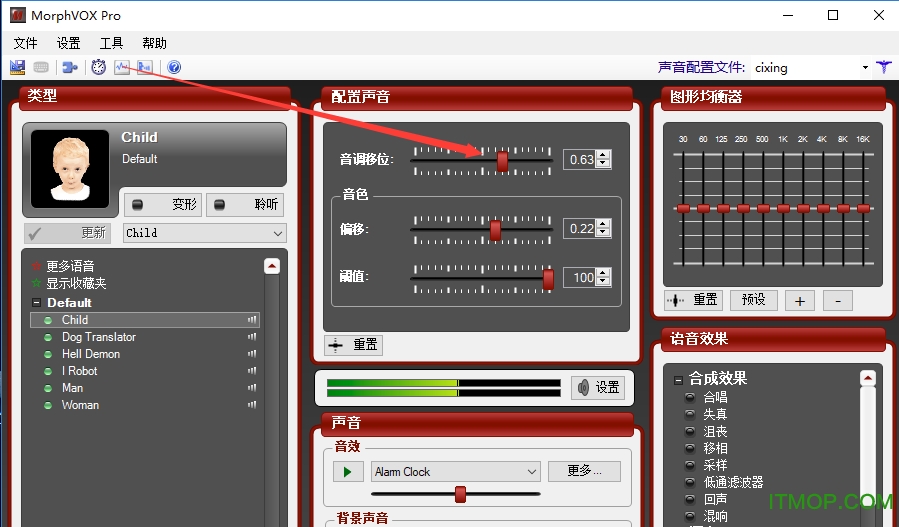
Task: Enable the 移相 phaser effect
Action: tap(690, 448)
